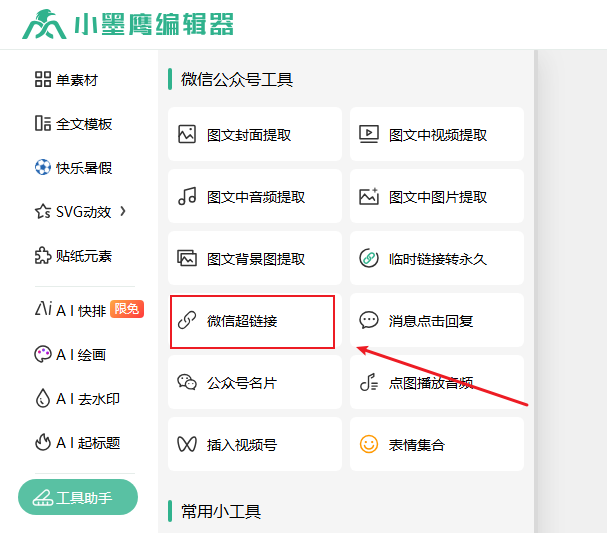
Task: Click the 临时链接转永久 green link icon
Action: click(x=369, y=258)
